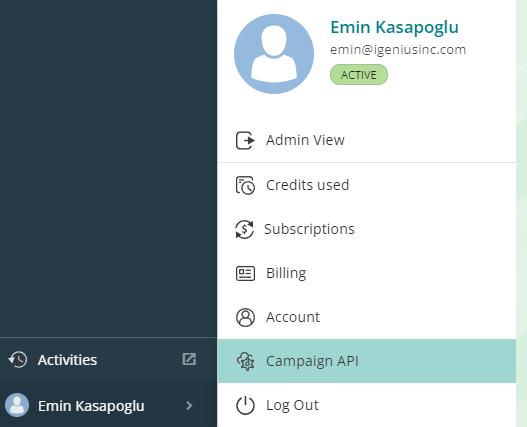The width and height of the screenshot is (527, 427).
Task: Click the Emin Kasapoglu profile heading
Action: [x=394, y=28]
